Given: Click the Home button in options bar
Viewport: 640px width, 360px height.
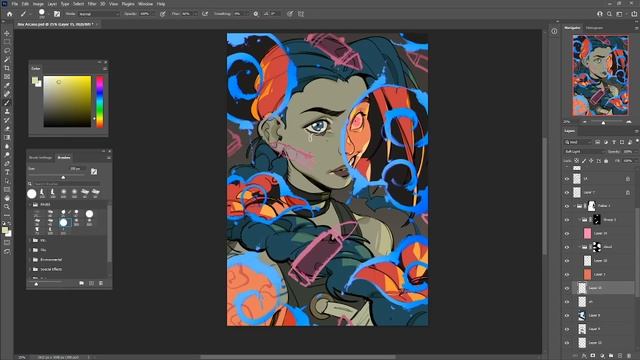Looking at the screenshot, I should pyautogui.click(x=9, y=14).
